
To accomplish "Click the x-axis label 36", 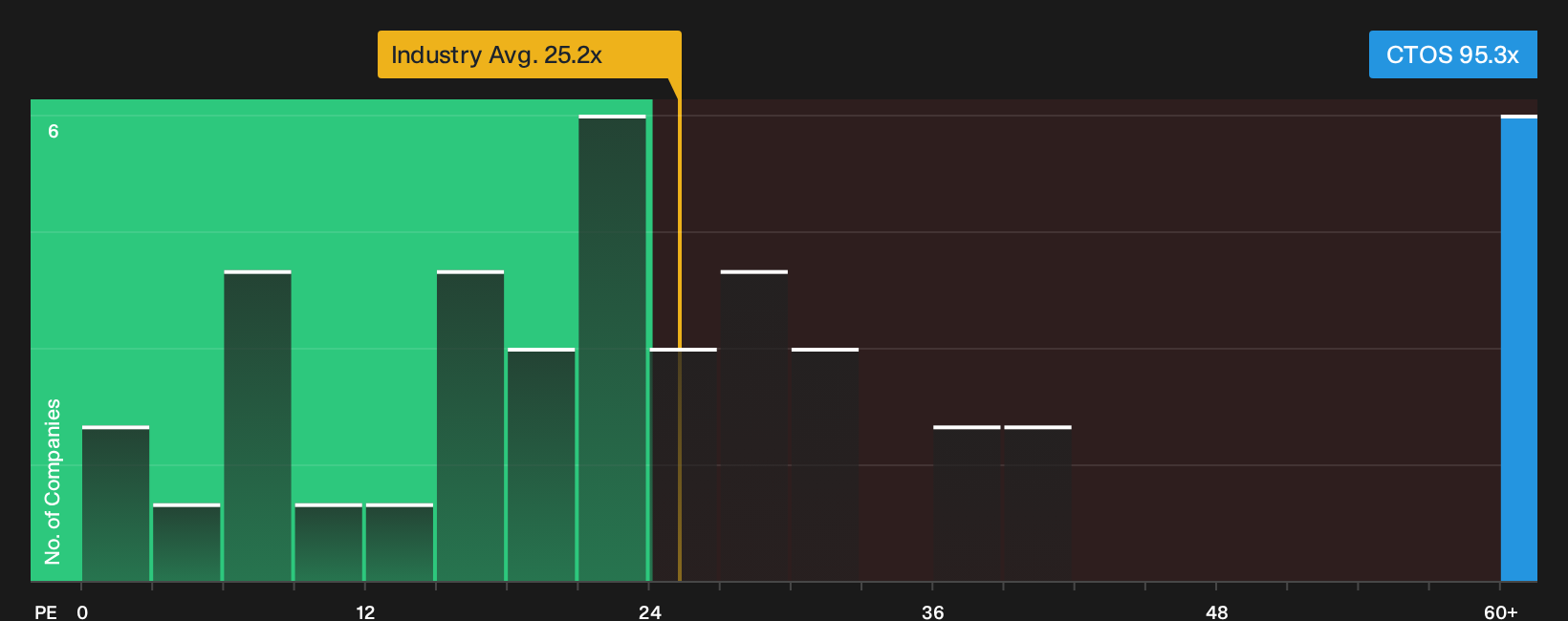I will point(933,611).
